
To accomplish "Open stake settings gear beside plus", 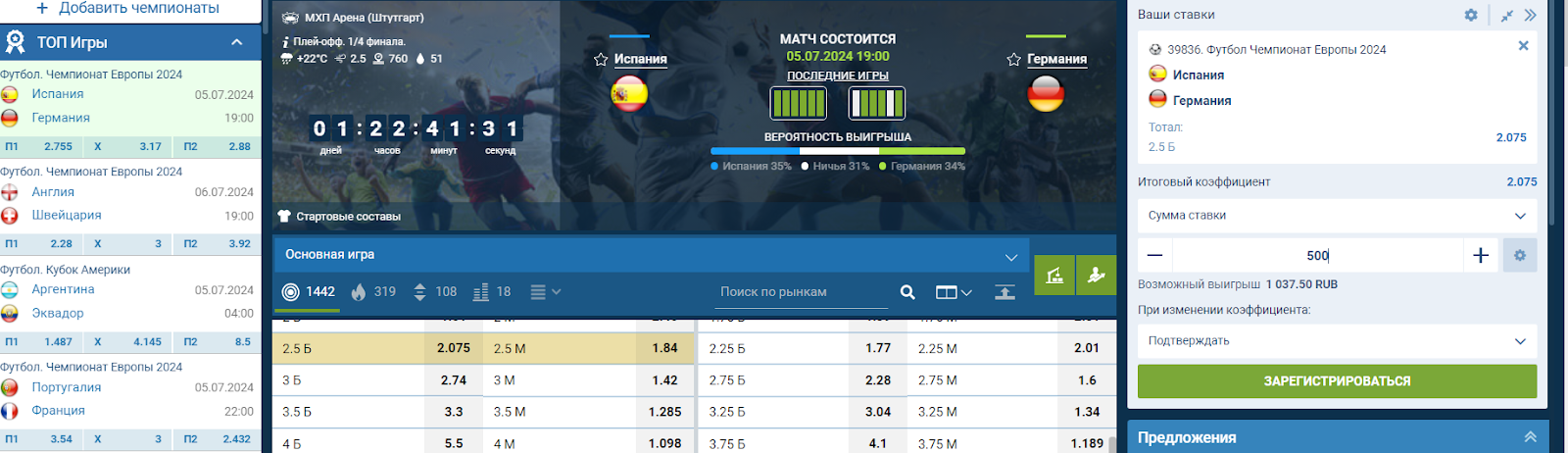I will 1520,256.
